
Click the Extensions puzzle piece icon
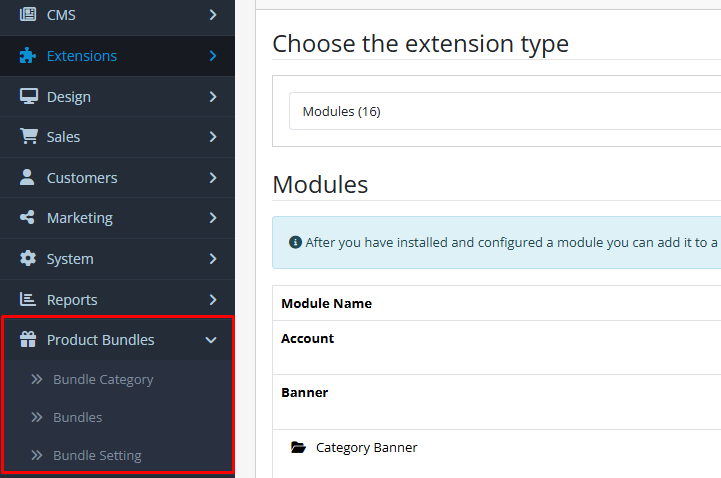[x=28, y=56]
